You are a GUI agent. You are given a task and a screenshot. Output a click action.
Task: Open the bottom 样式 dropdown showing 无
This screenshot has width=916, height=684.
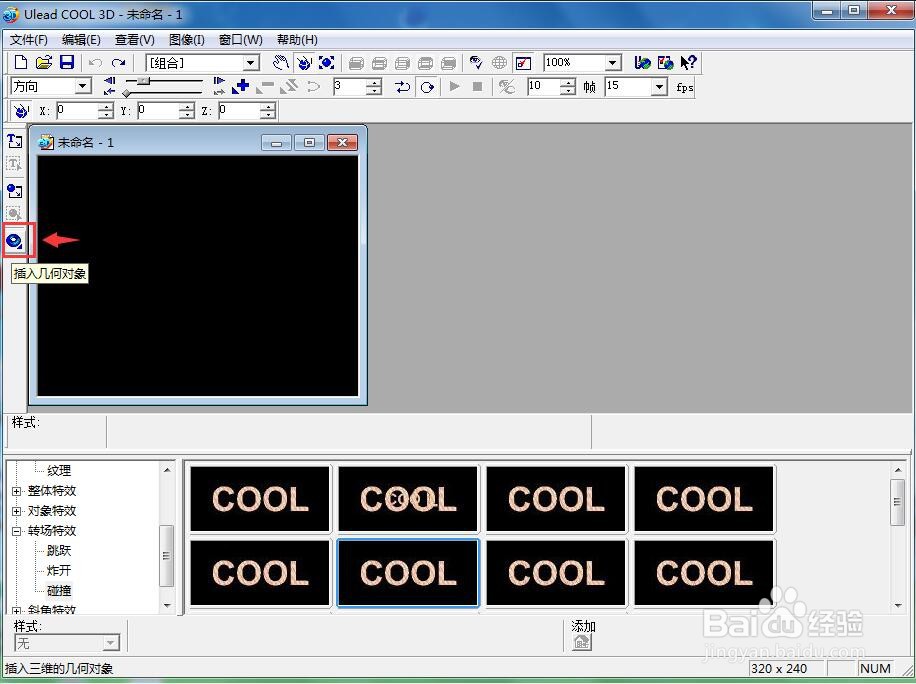pyautogui.click(x=110, y=643)
